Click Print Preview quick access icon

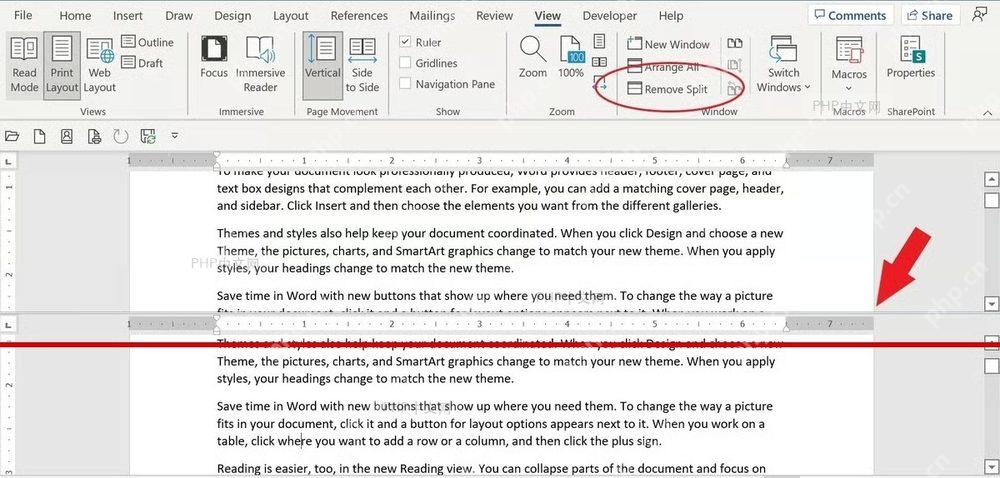coord(94,136)
